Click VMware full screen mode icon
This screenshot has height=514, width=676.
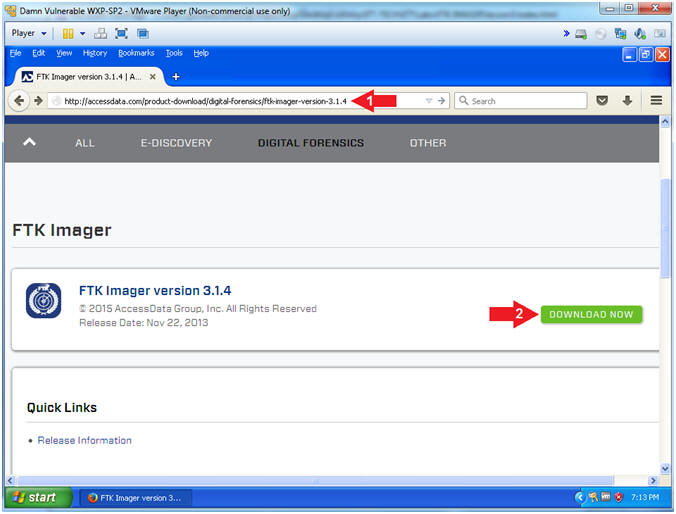click(121, 33)
